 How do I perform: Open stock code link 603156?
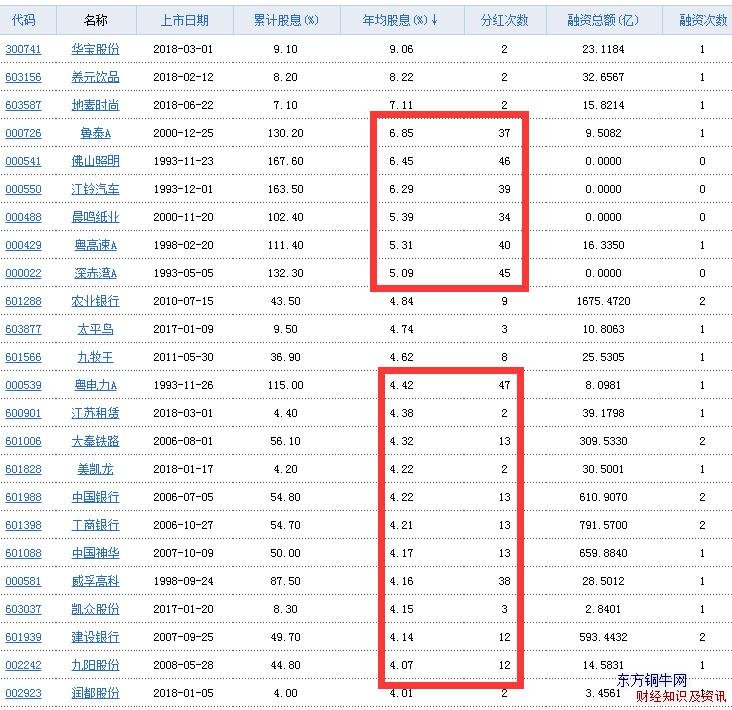pos(23,77)
